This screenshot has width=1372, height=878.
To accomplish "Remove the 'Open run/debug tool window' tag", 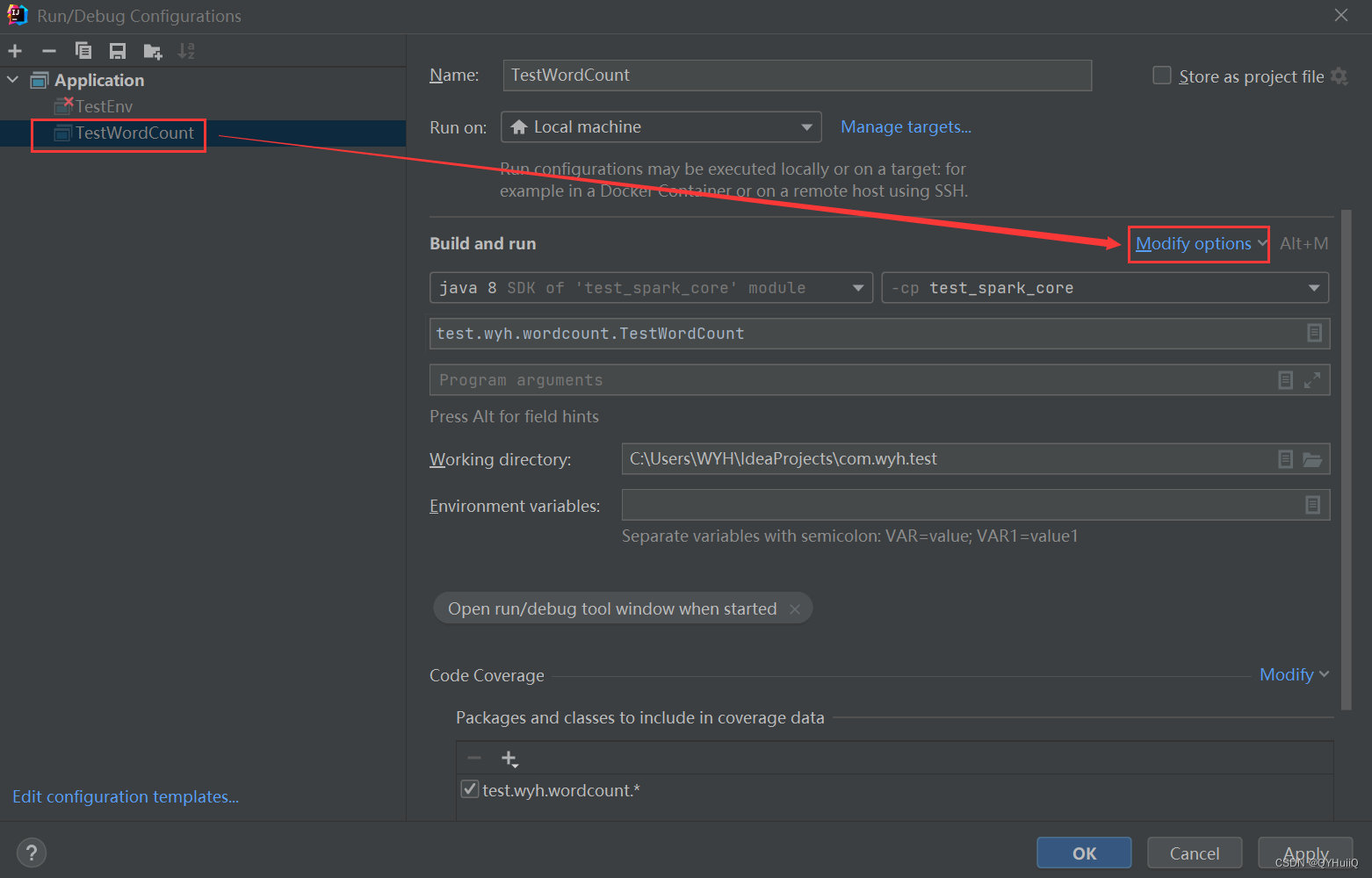I will [x=795, y=609].
